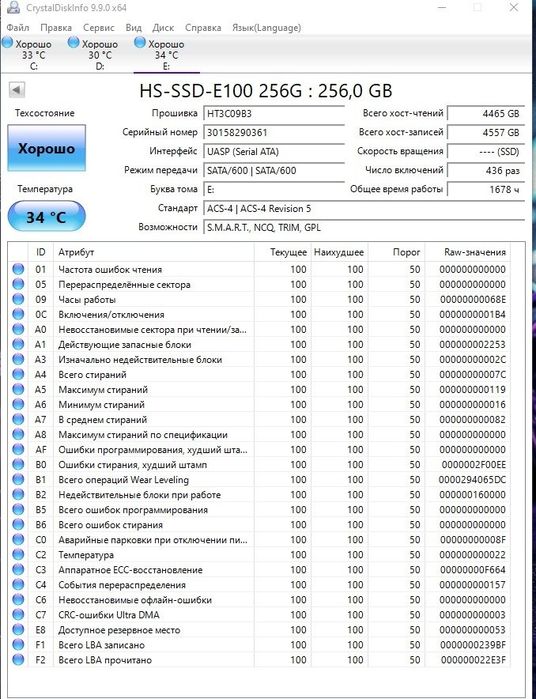Image resolution: width=536 pixels, height=699 pixels.
Task: Click status icon of CRC-ошибки Ultra DMA
Action: pos(18,615)
